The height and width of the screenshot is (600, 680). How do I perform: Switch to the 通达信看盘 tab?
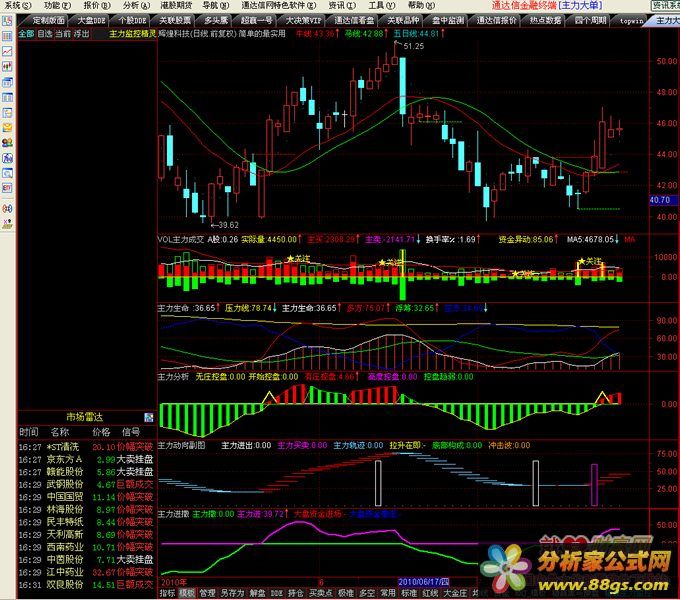pyautogui.click(x=354, y=20)
